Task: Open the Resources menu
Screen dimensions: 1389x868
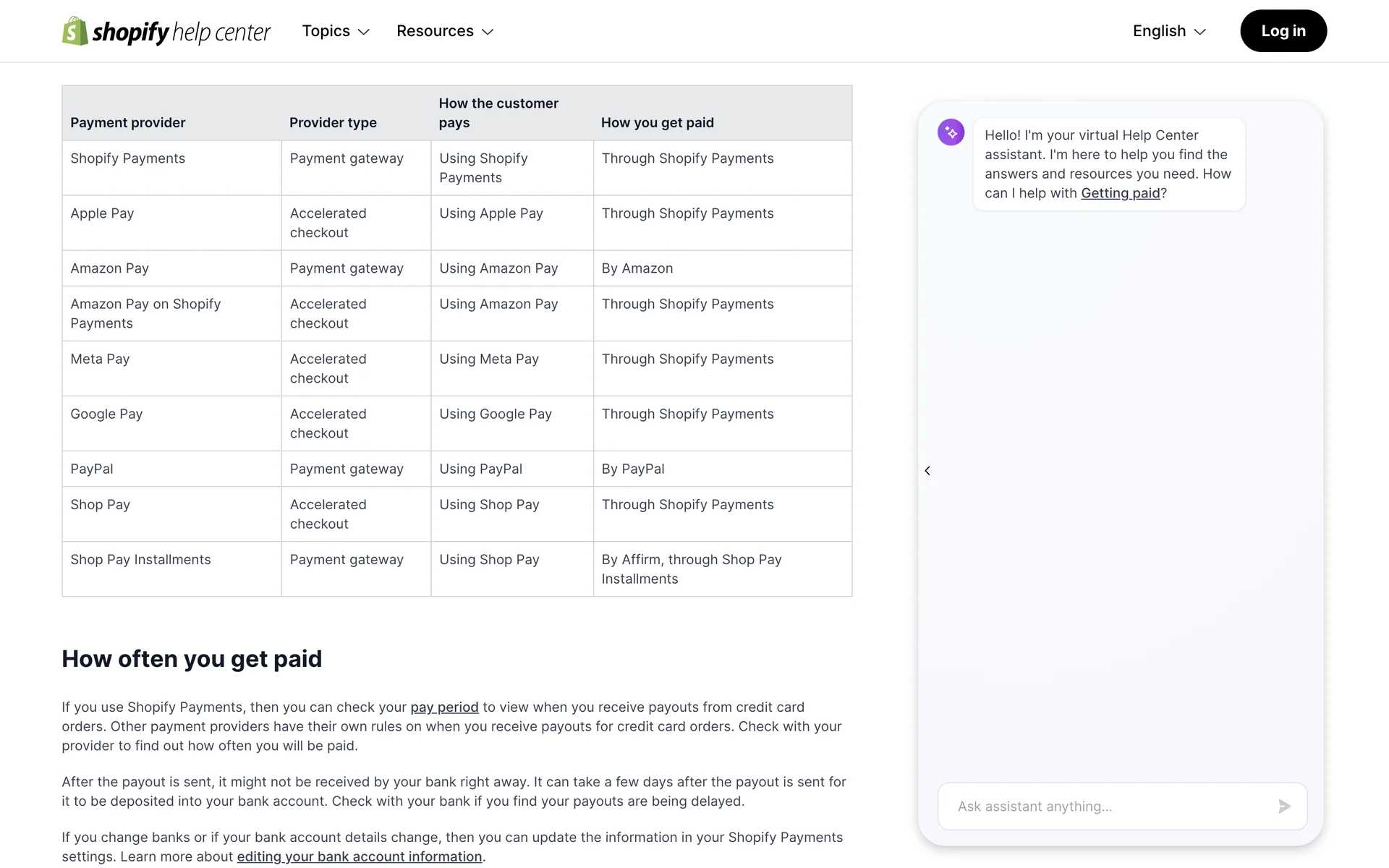Action: [435, 31]
